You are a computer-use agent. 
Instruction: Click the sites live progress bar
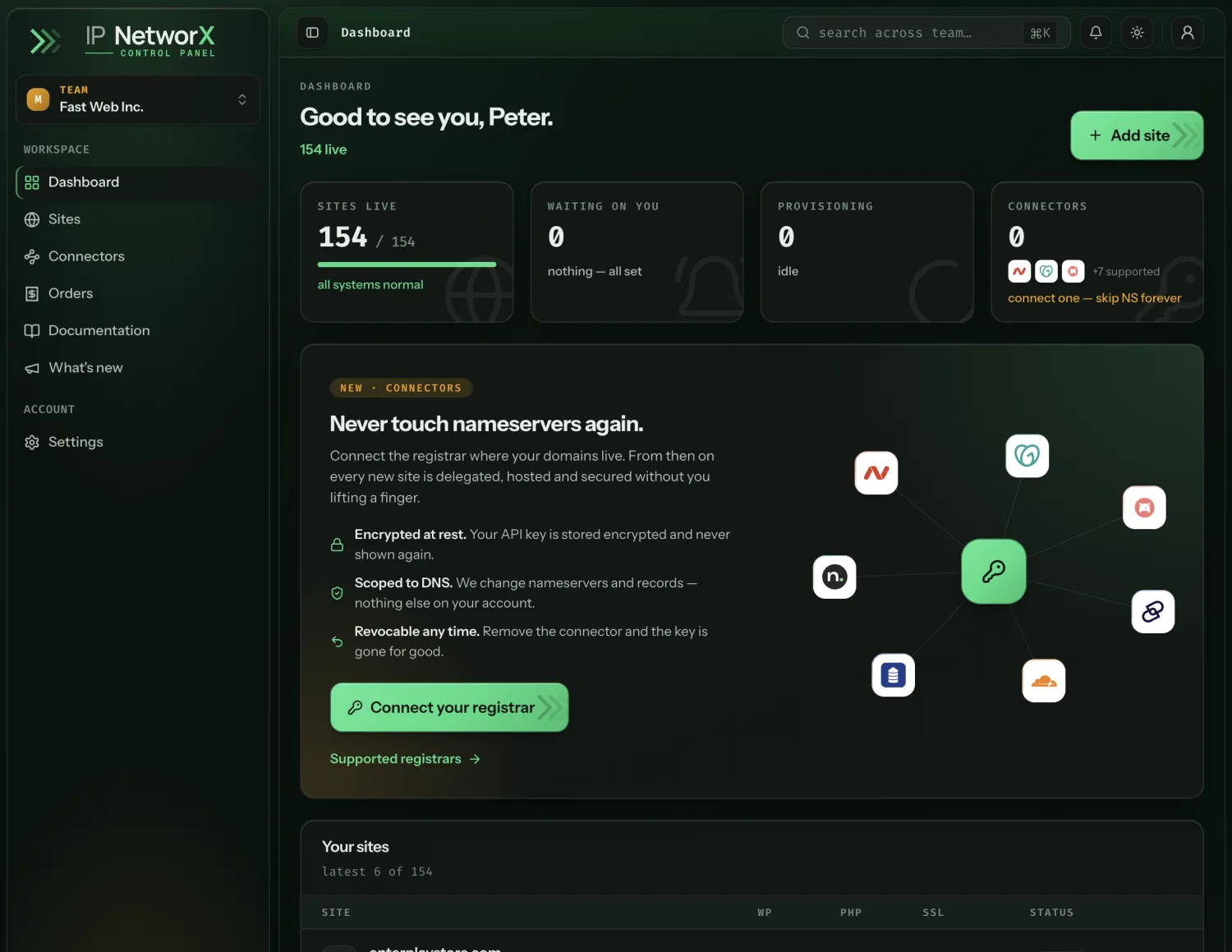point(407,264)
